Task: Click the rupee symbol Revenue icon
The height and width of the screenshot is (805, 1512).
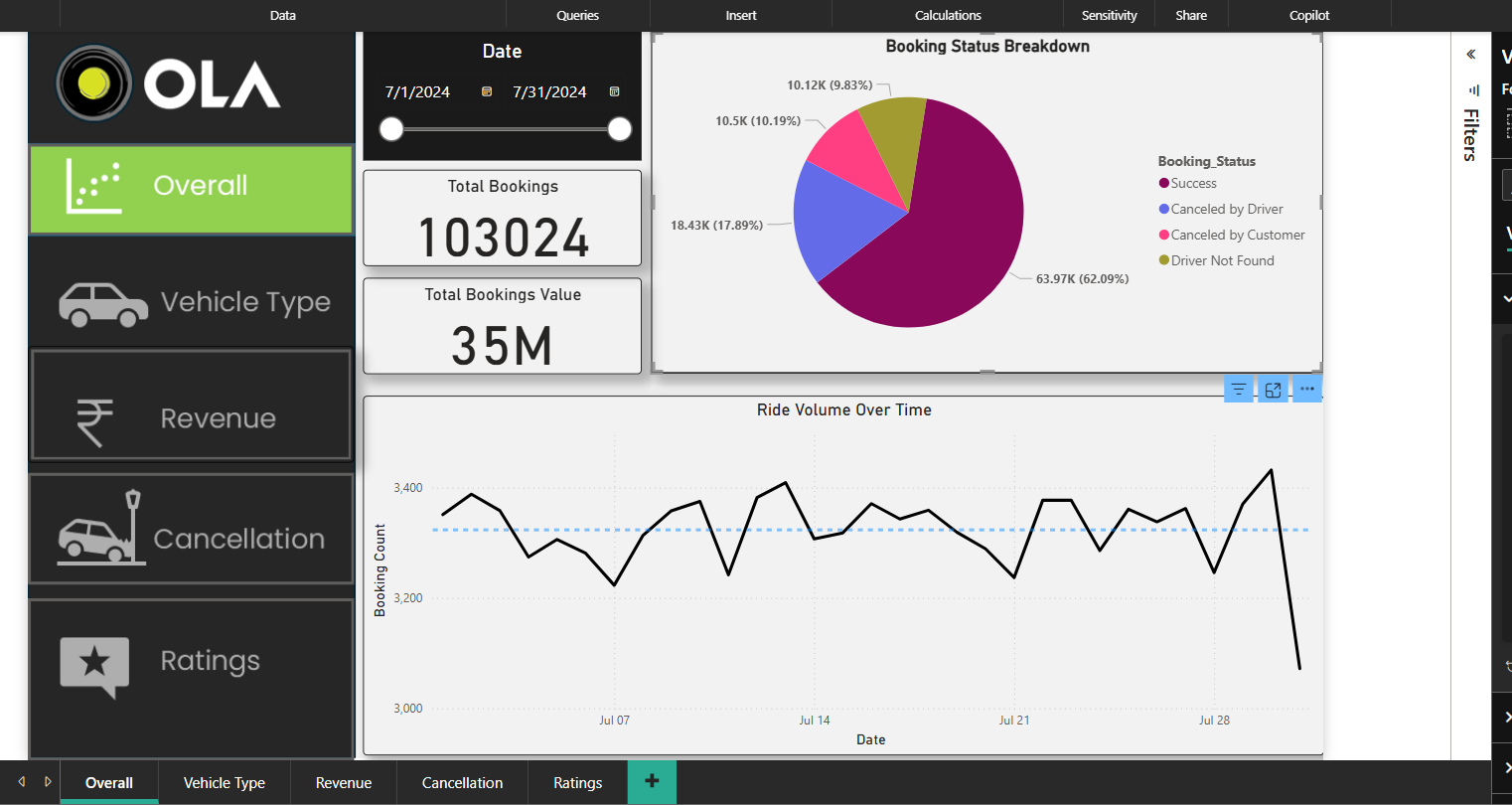Action: point(95,421)
